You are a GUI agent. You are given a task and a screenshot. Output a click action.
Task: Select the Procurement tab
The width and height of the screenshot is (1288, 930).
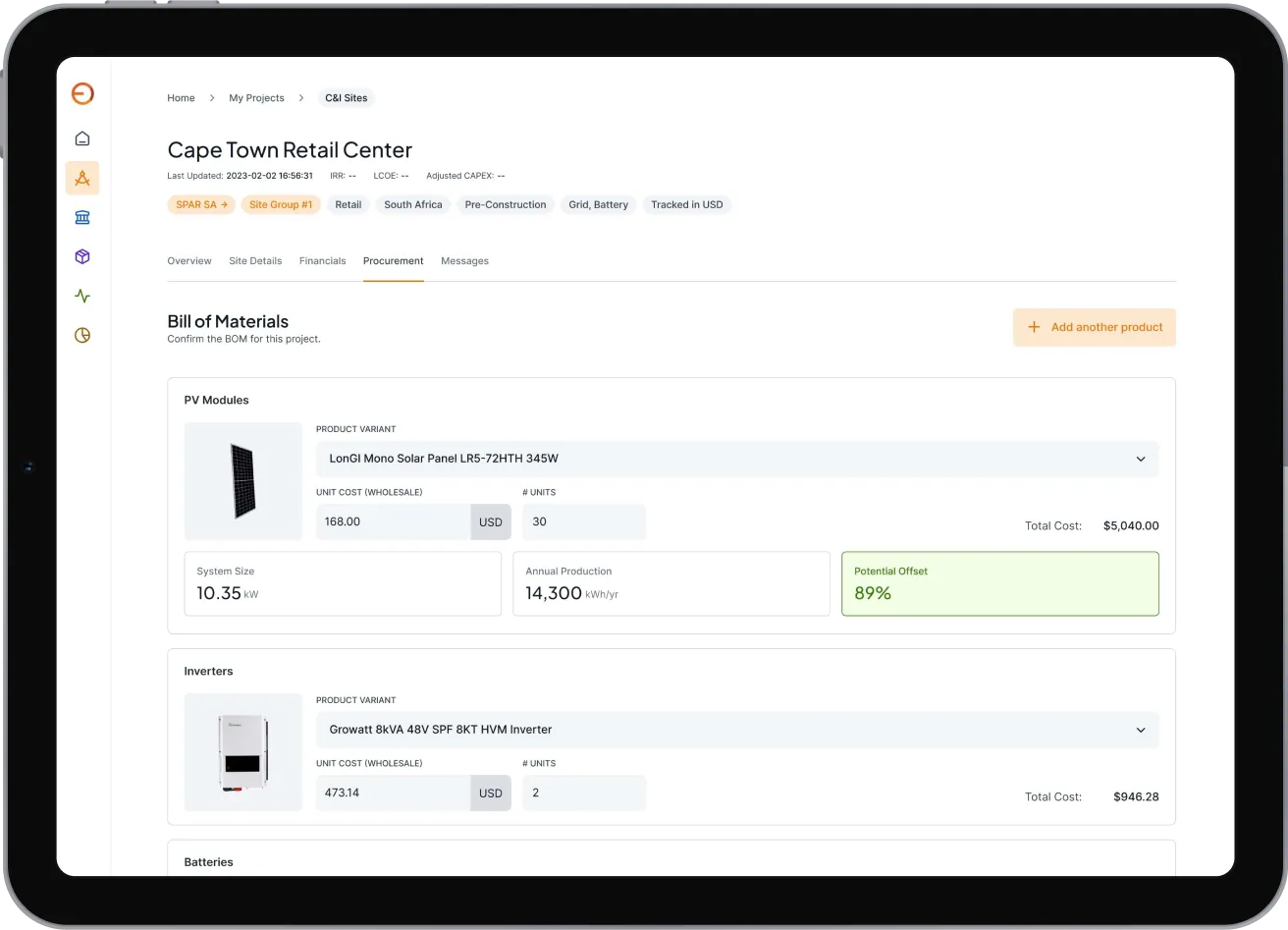click(394, 261)
